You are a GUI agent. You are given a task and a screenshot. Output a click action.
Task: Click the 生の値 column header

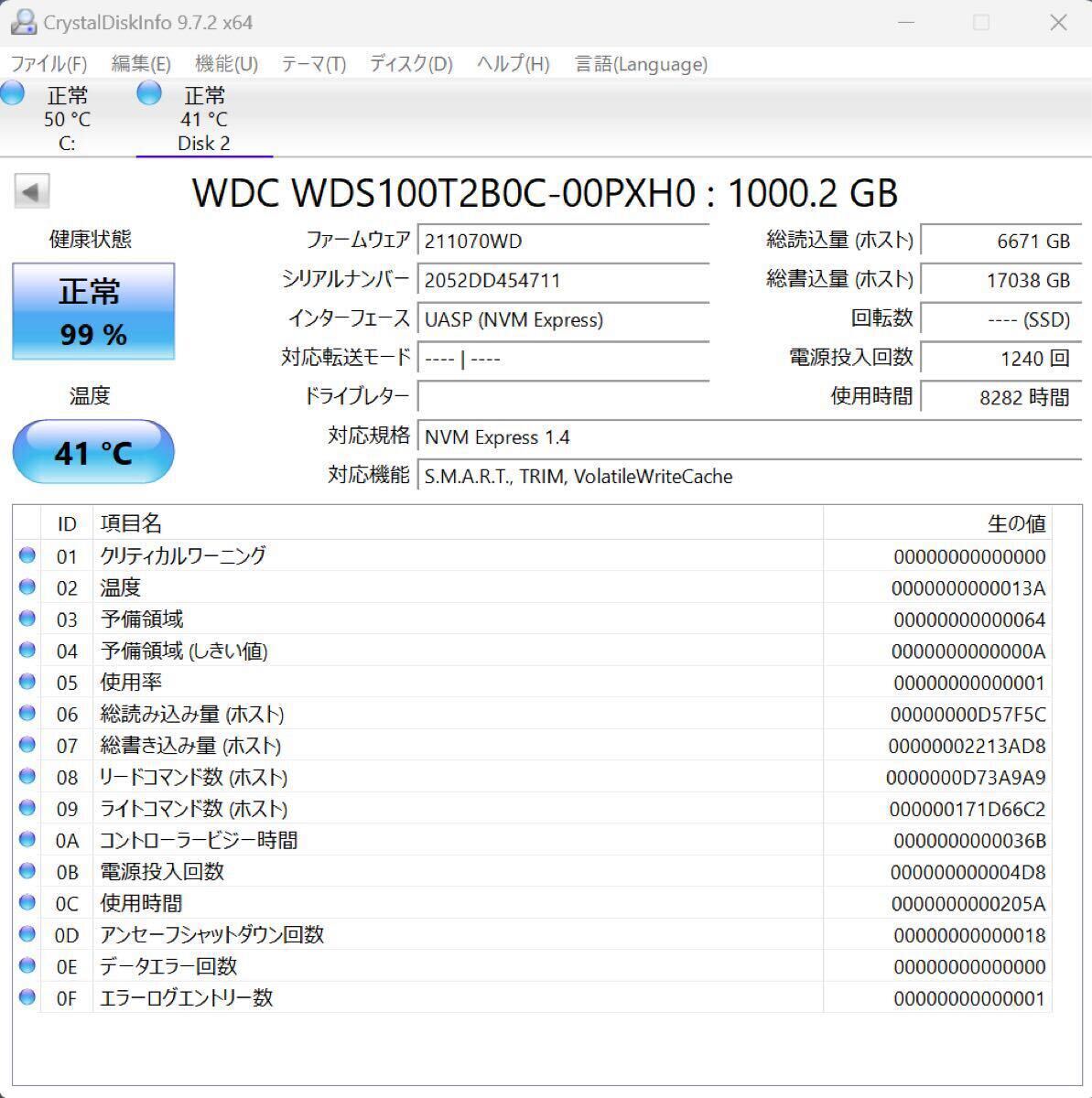coord(1016,523)
